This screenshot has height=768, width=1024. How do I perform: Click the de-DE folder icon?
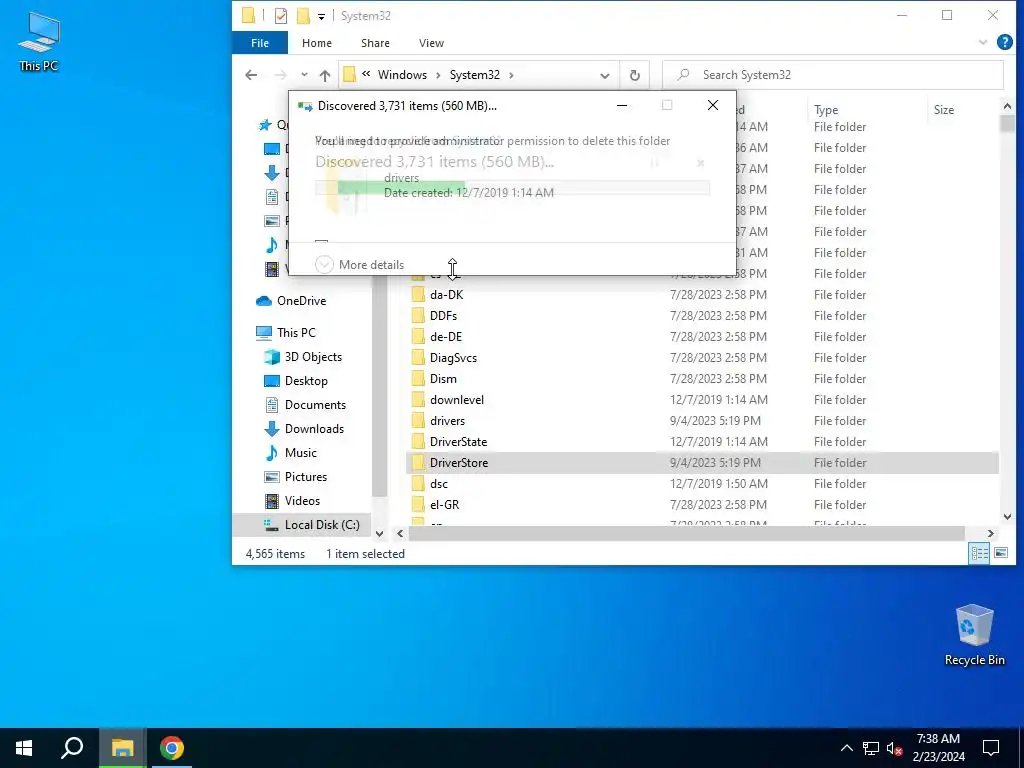pyautogui.click(x=418, y=336)
